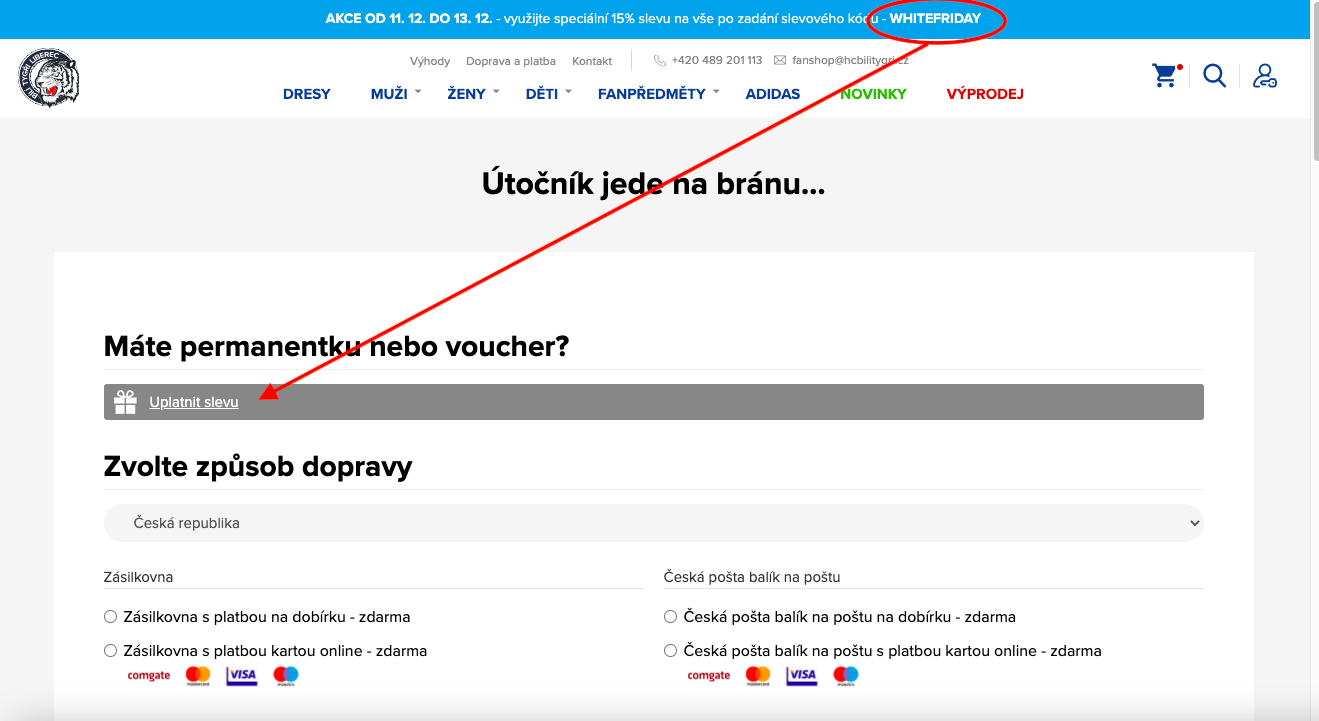Click the Uplatnit slevu link
Screen dimensions: 1319x721
pos(194,402)
